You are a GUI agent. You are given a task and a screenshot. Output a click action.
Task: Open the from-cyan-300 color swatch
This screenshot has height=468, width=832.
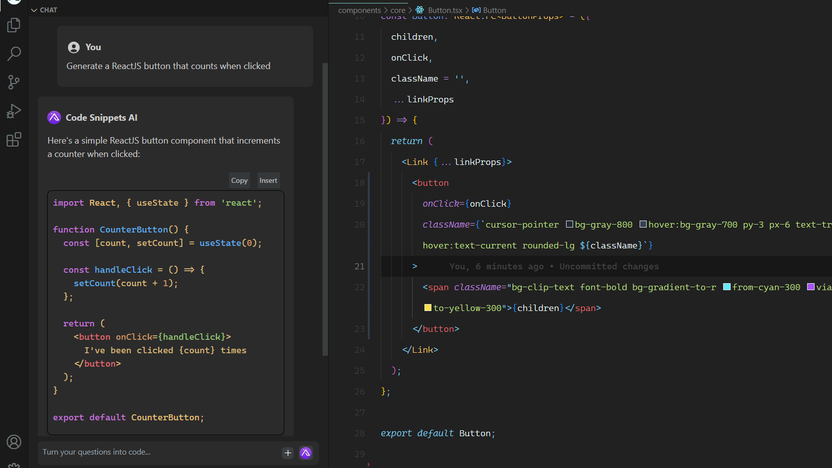727,287
